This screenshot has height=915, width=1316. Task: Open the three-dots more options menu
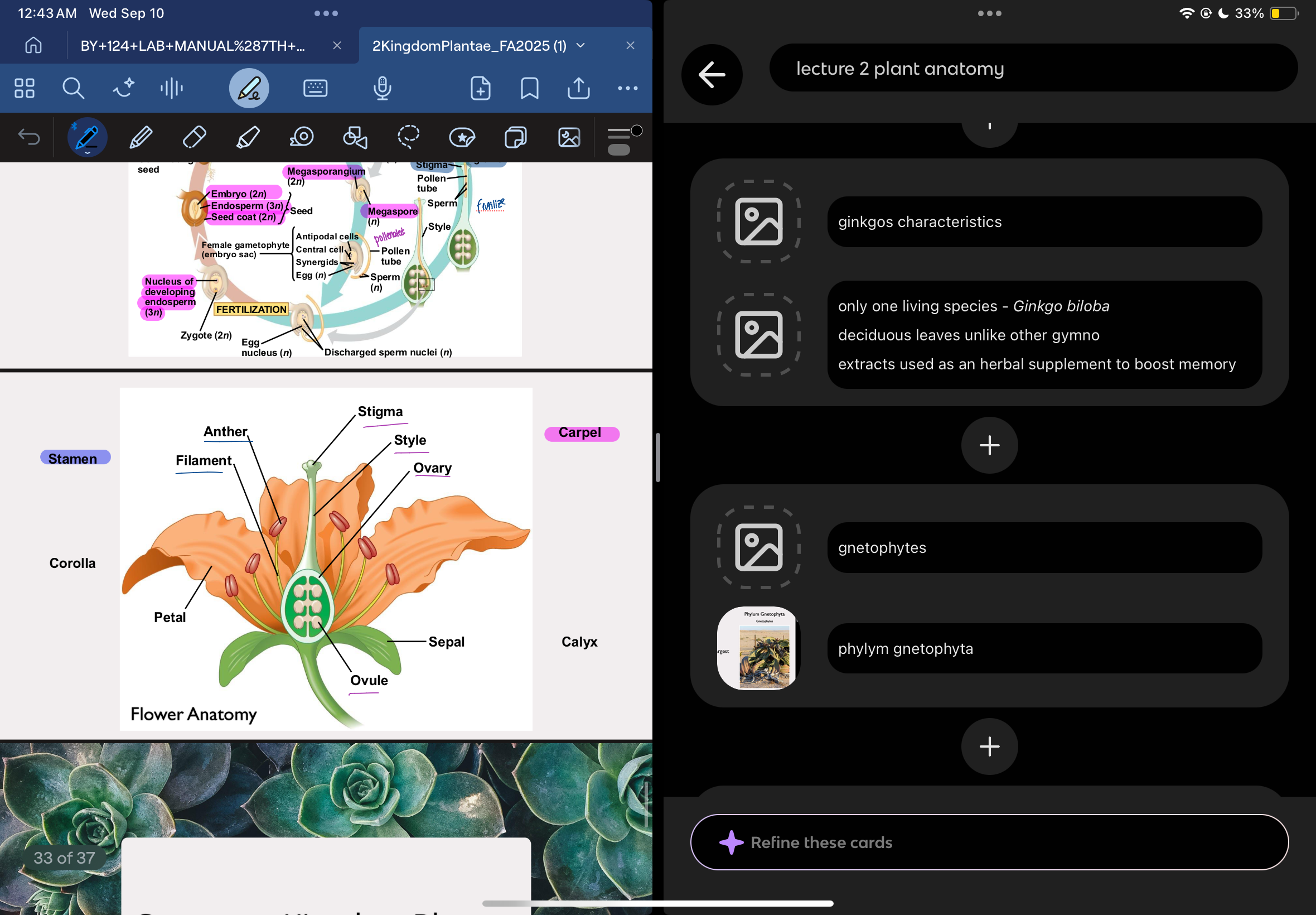coord(627,88)
